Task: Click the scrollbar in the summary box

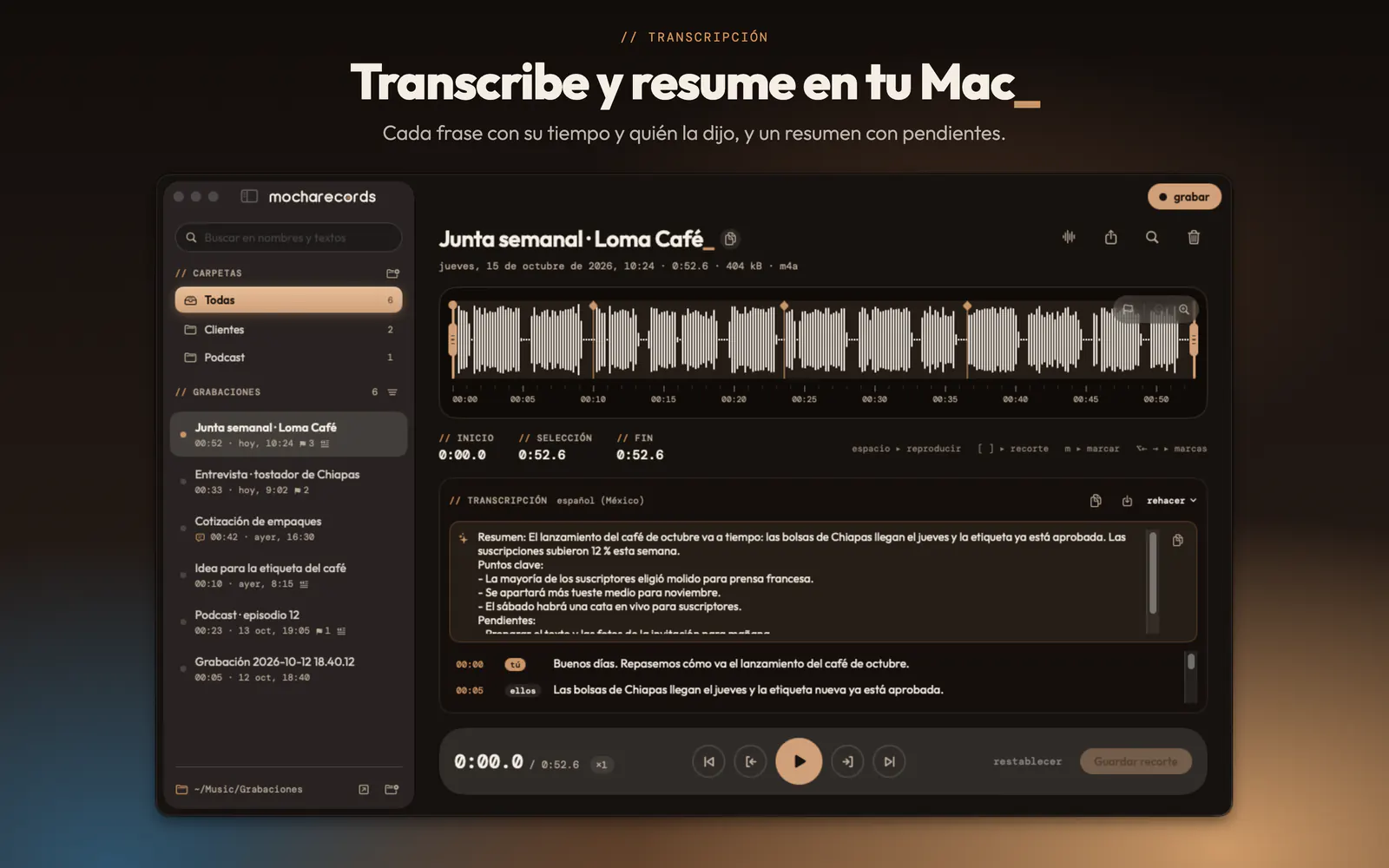Action: click(1153, 573)
